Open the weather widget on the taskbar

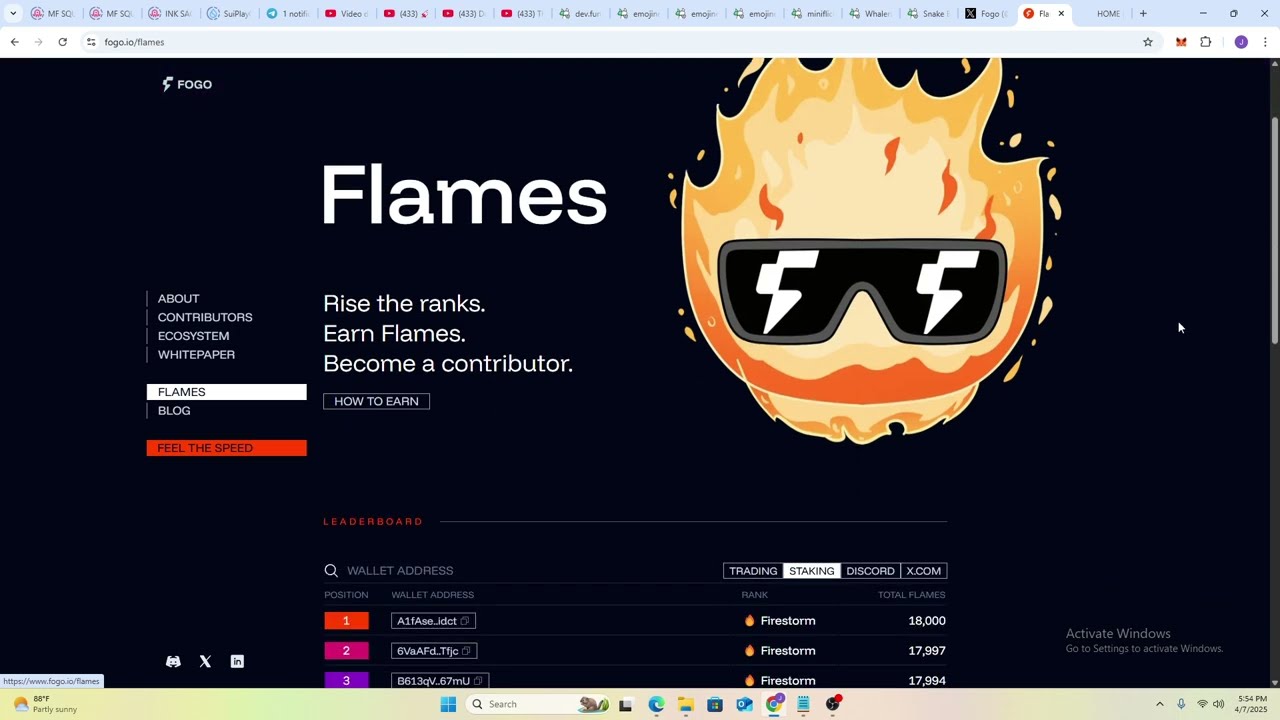(45, 704)
